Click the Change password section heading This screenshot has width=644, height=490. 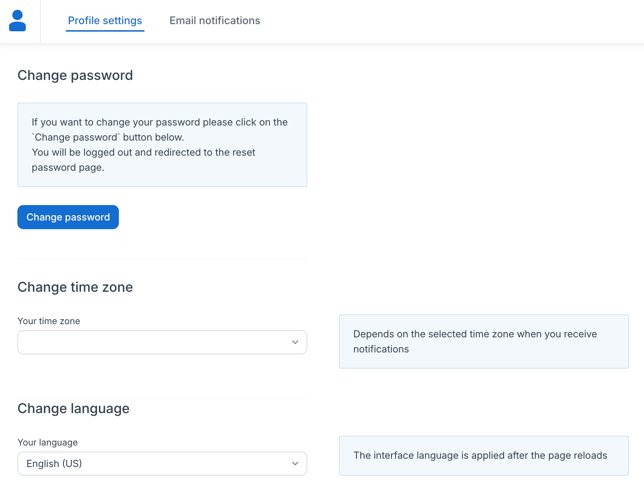(75, 76)
